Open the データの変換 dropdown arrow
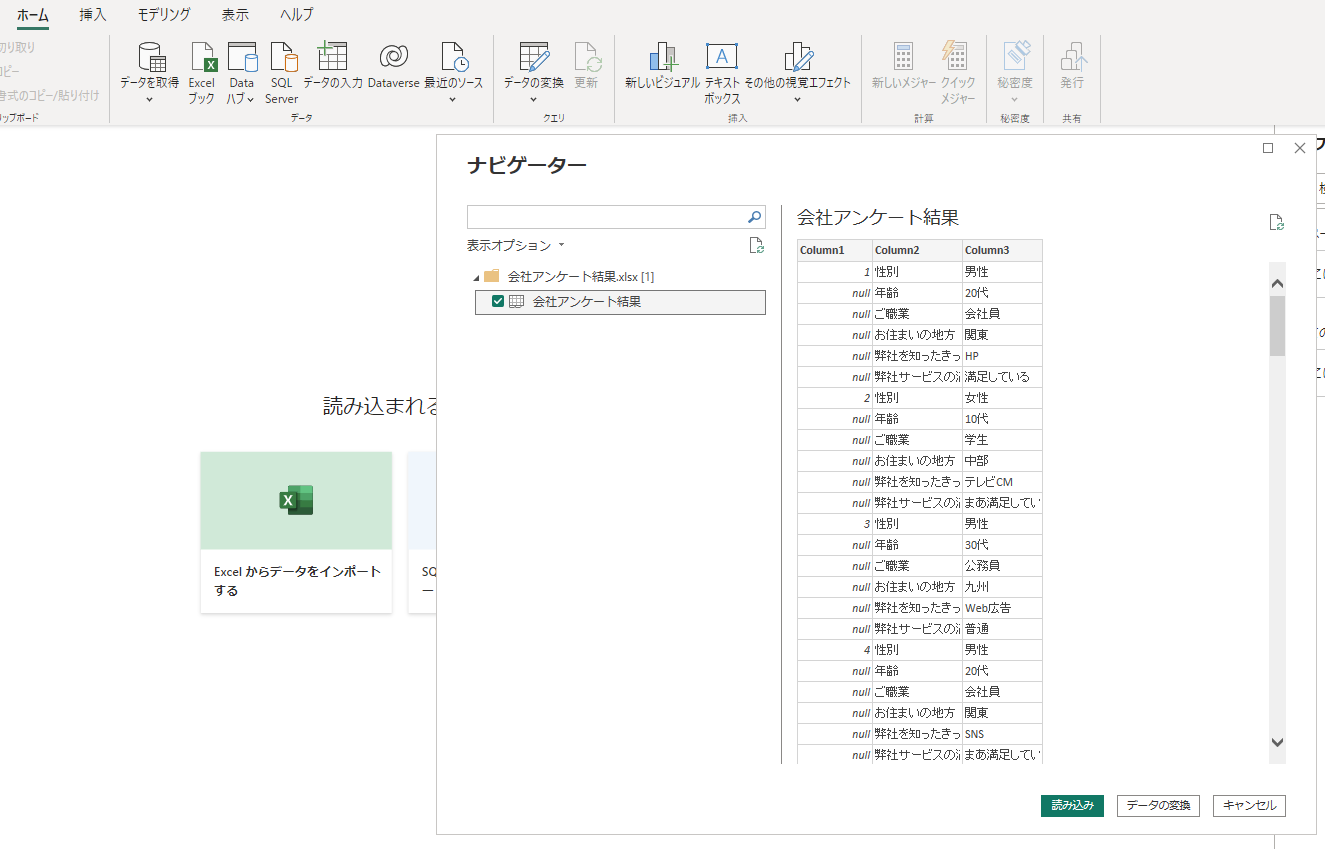1325x849 pixels. coord(533,99)
